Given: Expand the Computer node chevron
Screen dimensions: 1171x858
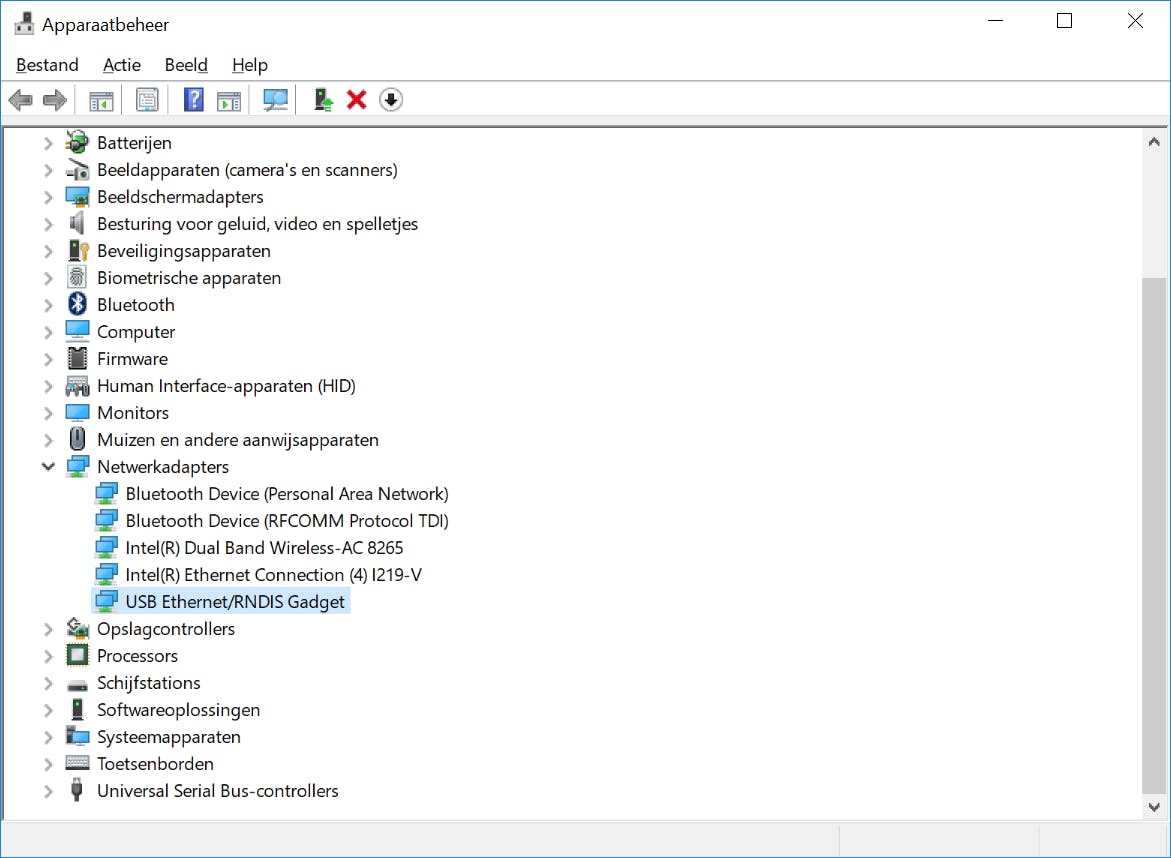Looking at the screenshot, I should [x=48, y=332].
